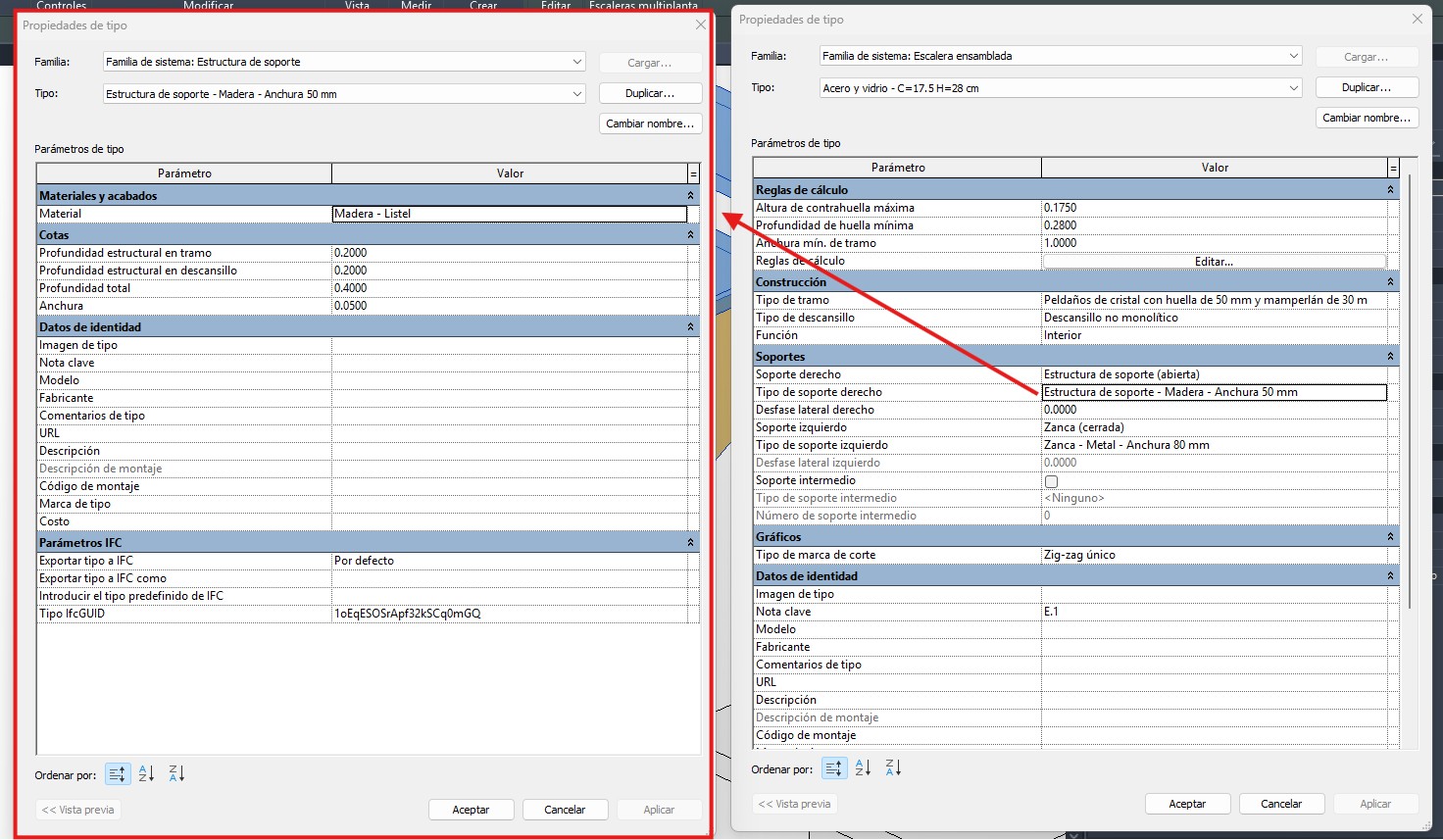Screen dimensions: 1443x840
Task: Collapse the Reglas de cálculo group
Action: (x=1390, y=190)
